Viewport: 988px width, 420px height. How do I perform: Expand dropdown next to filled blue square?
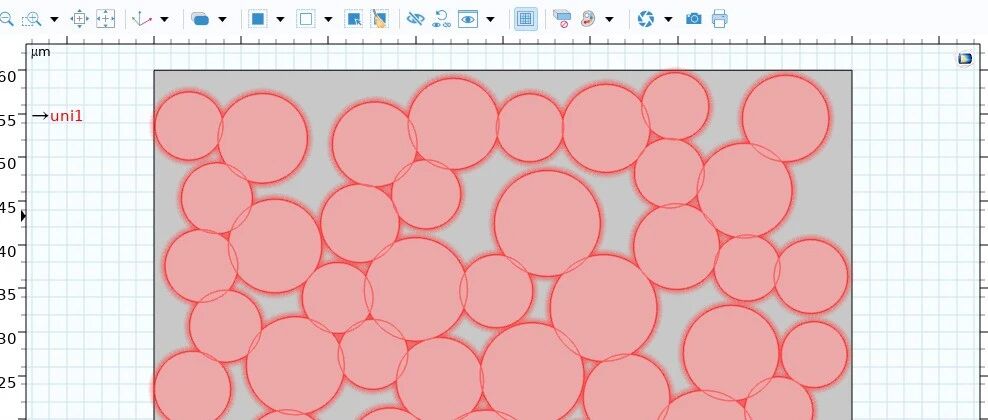tap(280, 20)
